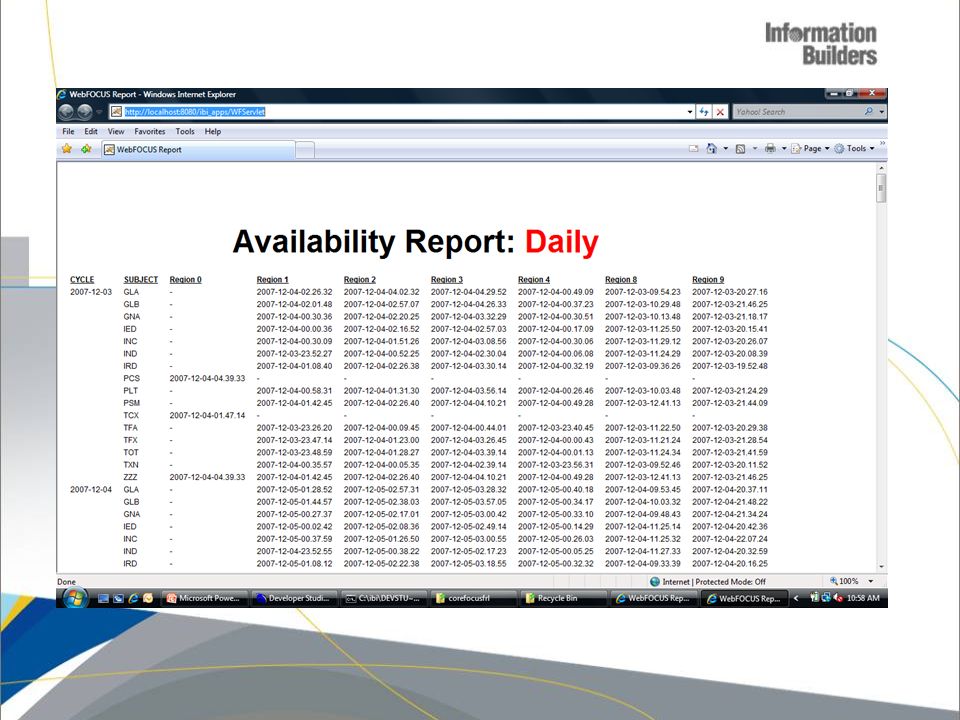Open the Help menu
The height and width of the screenshot is (720, 960).
212,131
